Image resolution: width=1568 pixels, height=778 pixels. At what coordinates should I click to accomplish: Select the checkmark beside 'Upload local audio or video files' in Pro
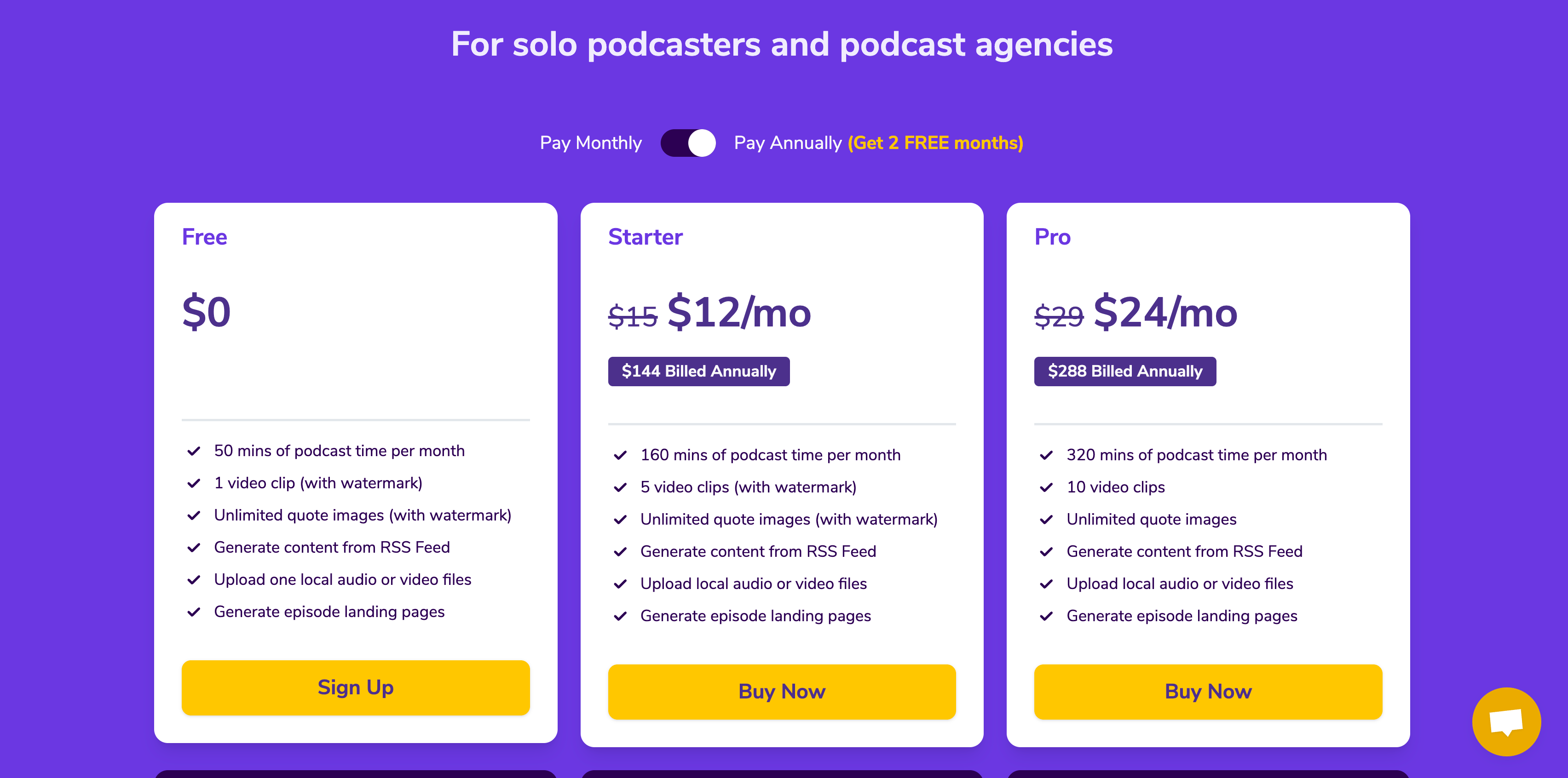(1046, 583)
